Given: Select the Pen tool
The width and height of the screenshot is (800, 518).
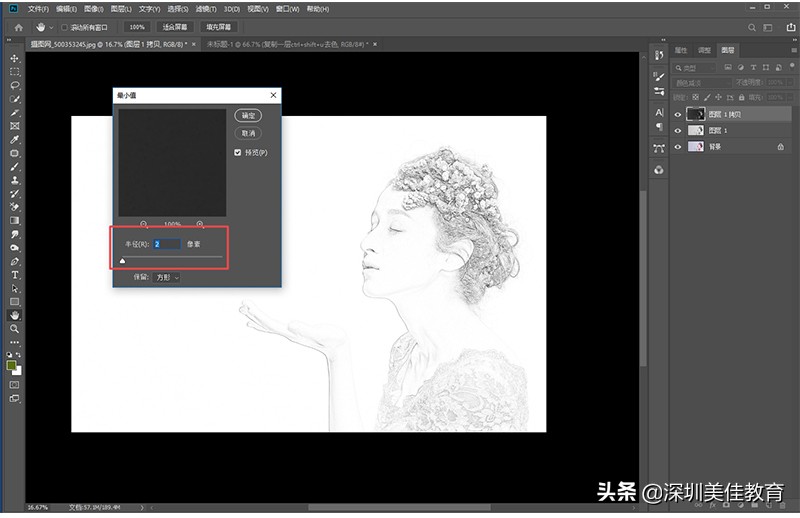Looking at the screenshot, I should 14,261.
